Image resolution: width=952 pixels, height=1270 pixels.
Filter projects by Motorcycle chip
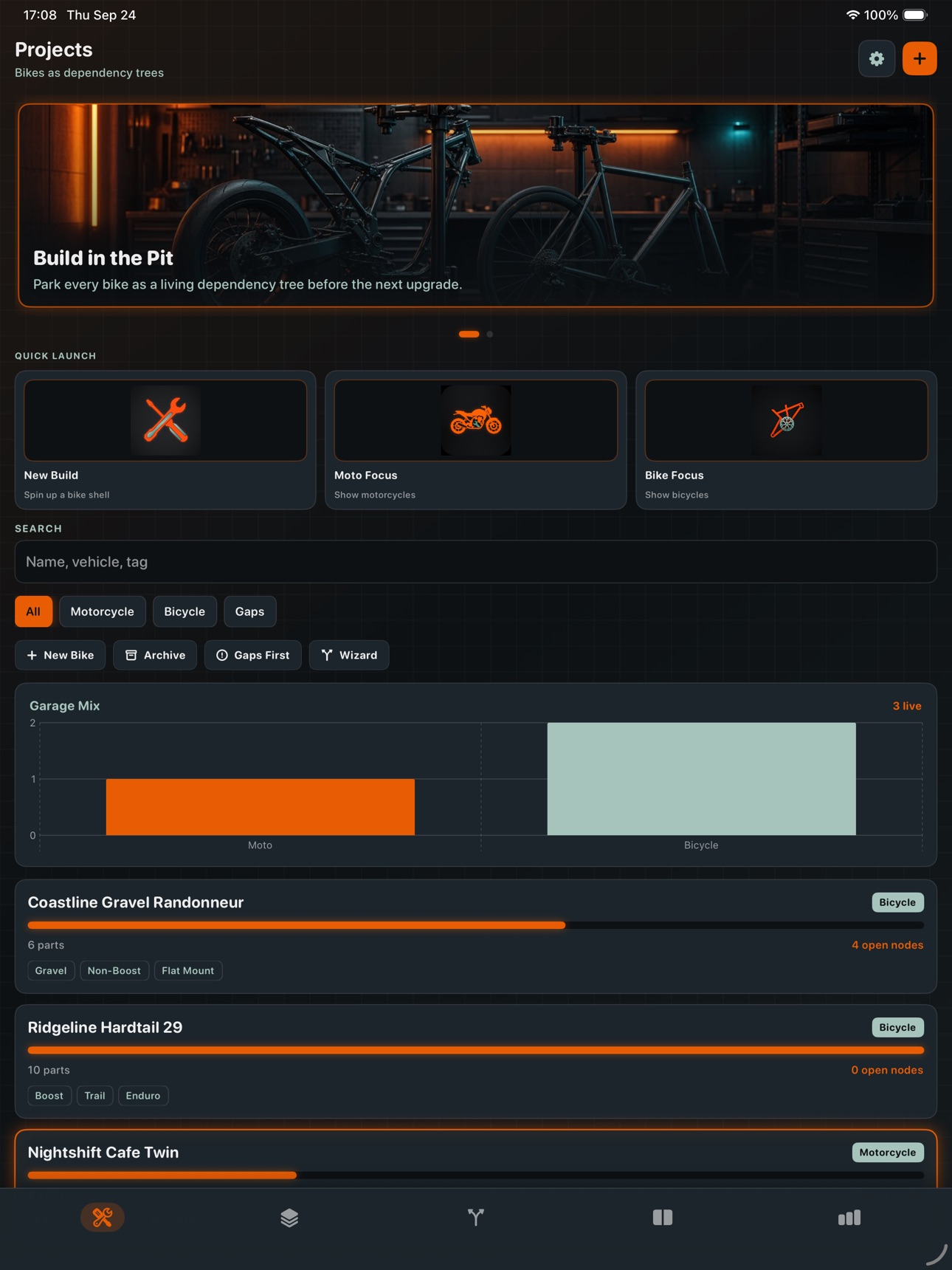(x=103, y=611)
